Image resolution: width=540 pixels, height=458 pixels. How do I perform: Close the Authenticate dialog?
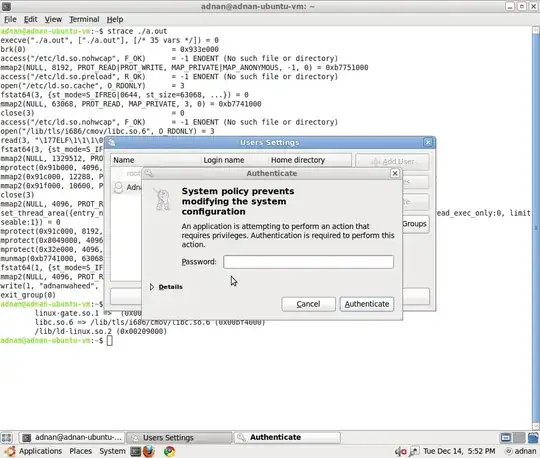395,173
